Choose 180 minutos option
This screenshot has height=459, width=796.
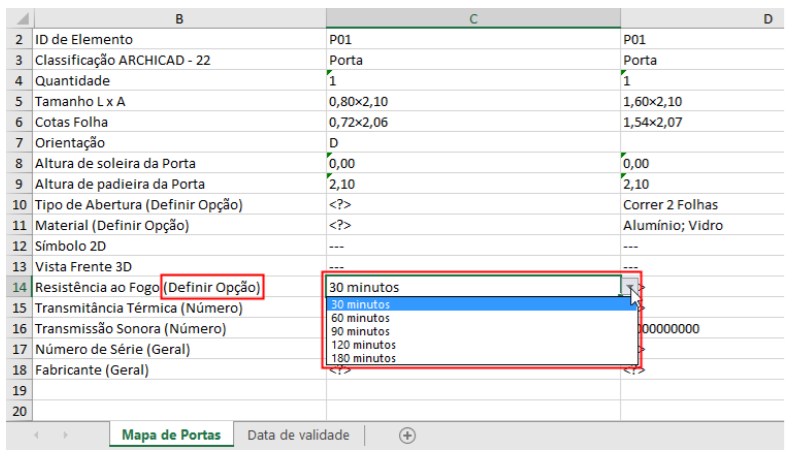[x=364, y=358]
